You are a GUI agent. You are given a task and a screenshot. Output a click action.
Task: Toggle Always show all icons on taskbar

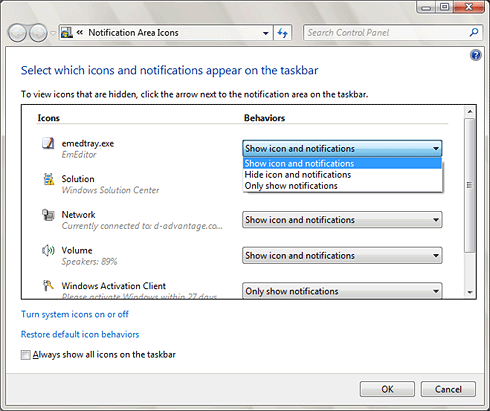25,355
